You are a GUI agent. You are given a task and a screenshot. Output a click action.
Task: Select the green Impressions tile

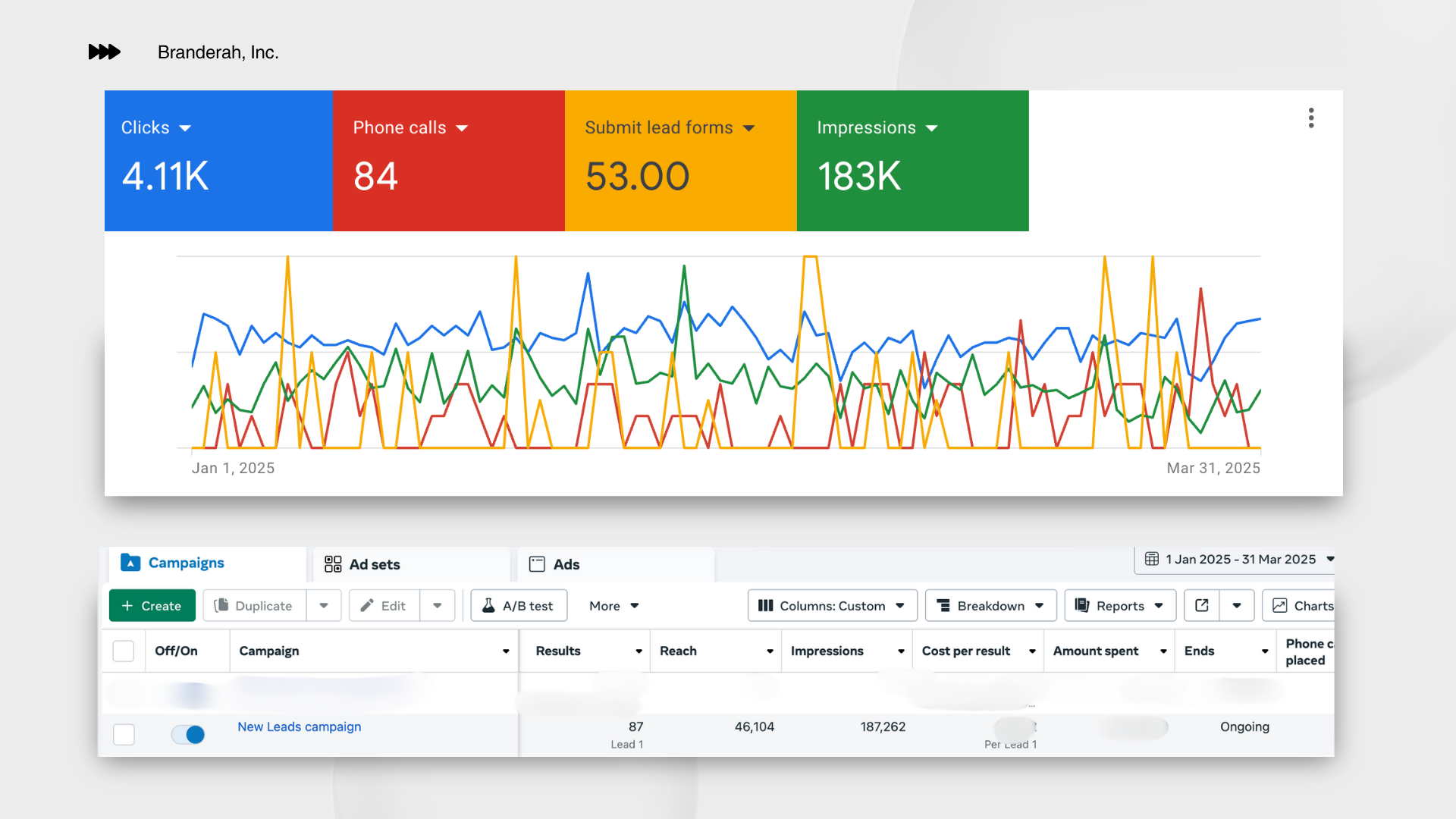(x=913, y=161)
